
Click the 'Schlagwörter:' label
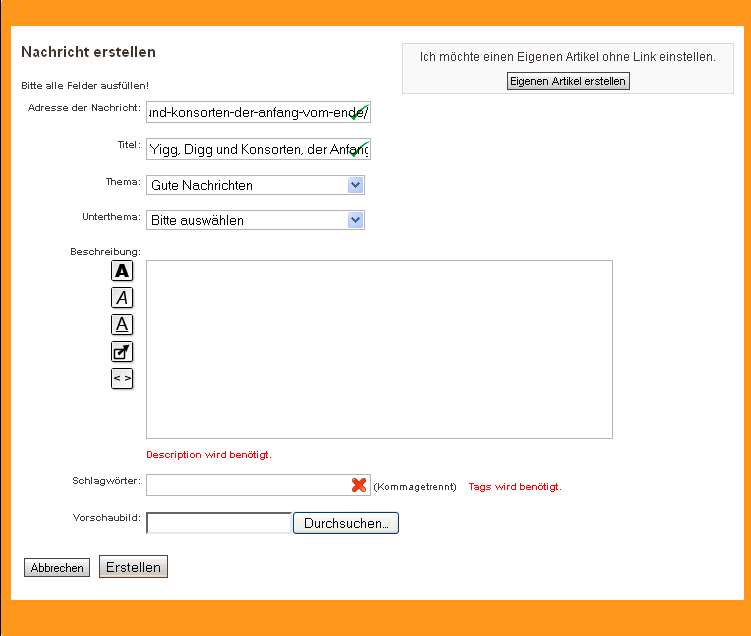106,481
